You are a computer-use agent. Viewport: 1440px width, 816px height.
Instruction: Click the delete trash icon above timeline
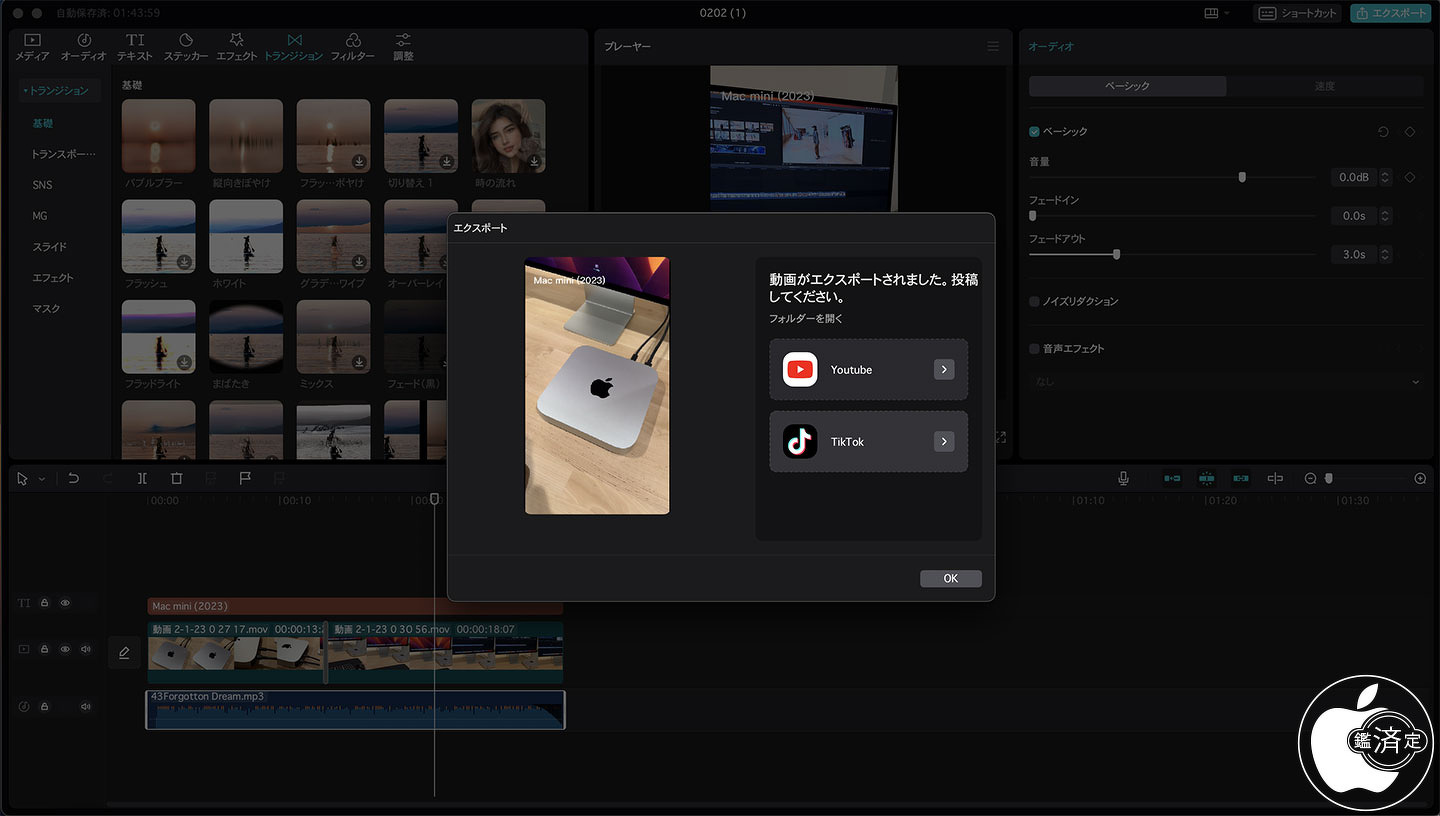pos(177,479)
